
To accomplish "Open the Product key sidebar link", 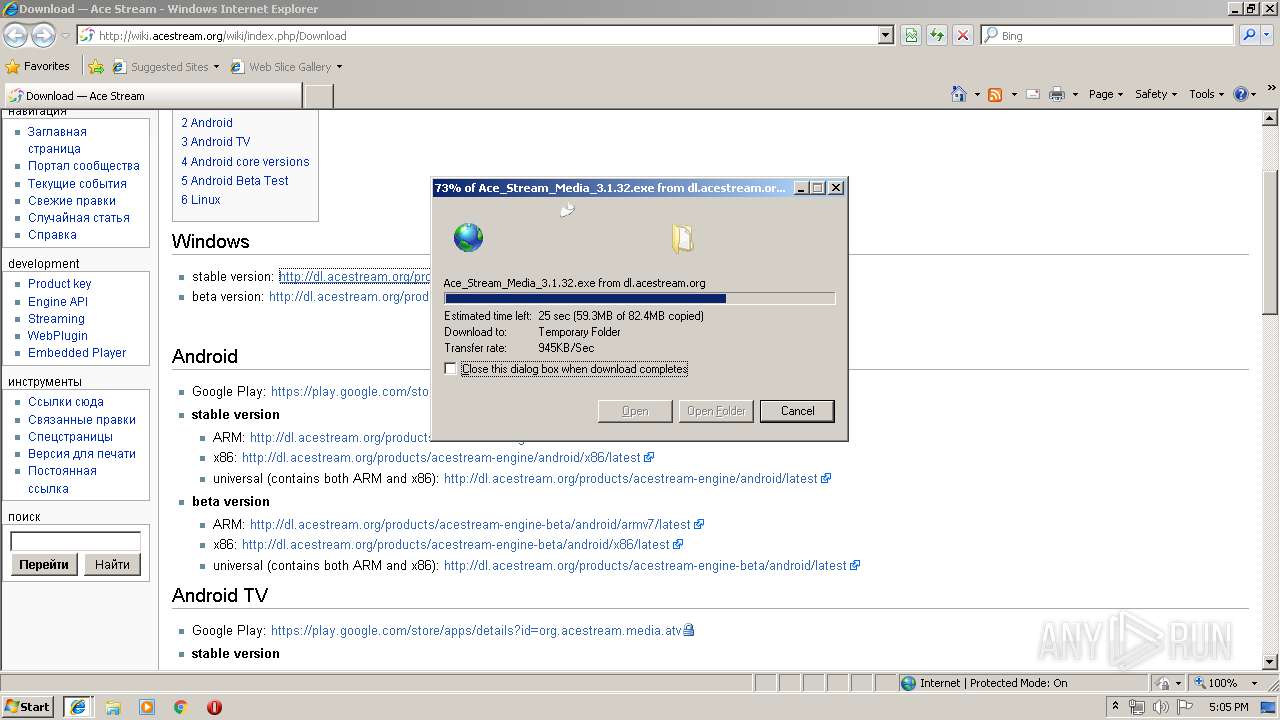I will coord(59,284).
